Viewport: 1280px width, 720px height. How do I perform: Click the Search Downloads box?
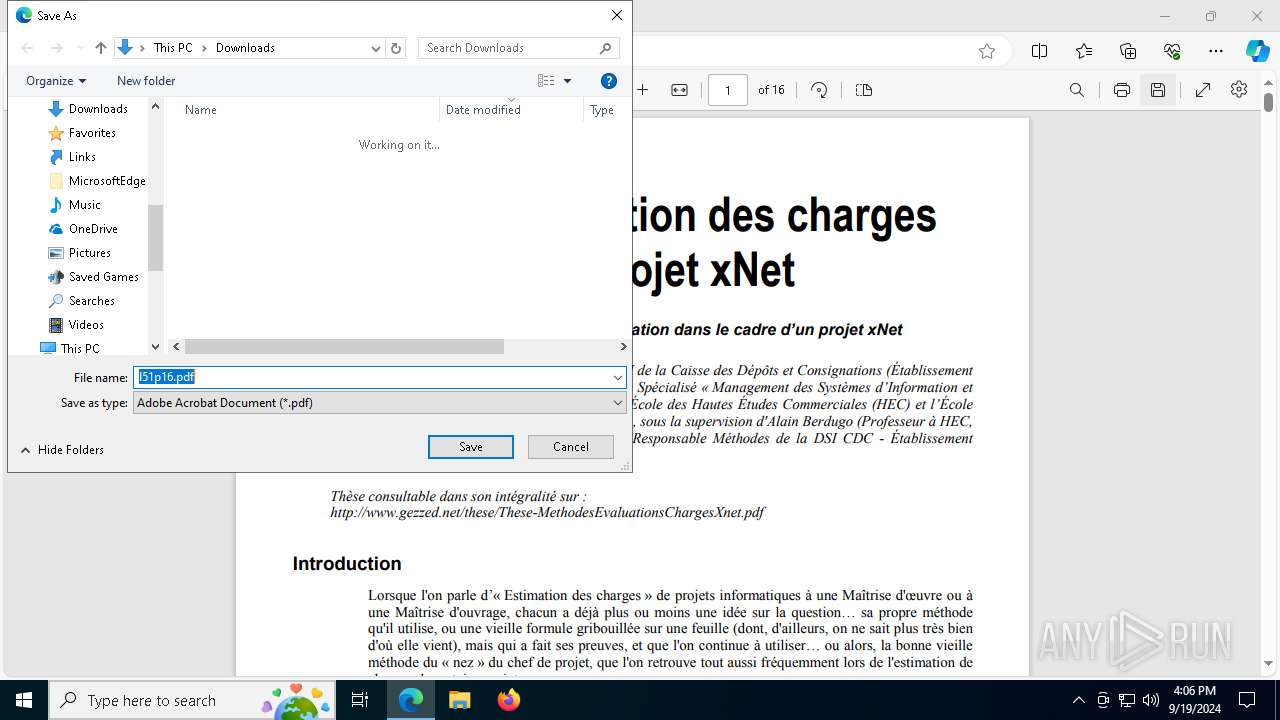pyautogui.click(x=519, y=48)
